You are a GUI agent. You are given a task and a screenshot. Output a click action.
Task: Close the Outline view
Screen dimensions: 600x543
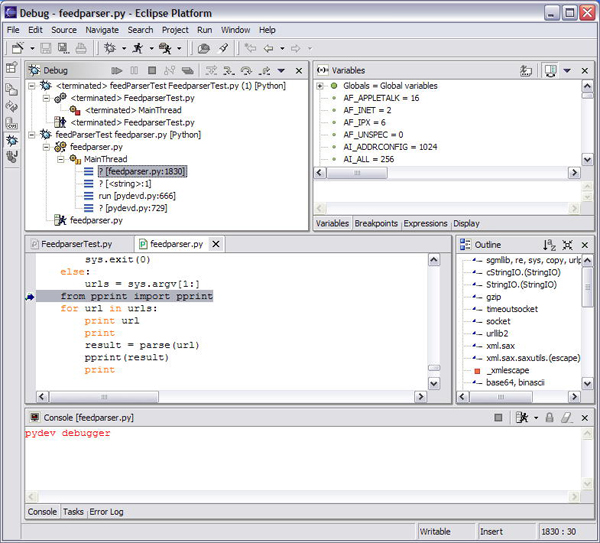tap(585, 245)
